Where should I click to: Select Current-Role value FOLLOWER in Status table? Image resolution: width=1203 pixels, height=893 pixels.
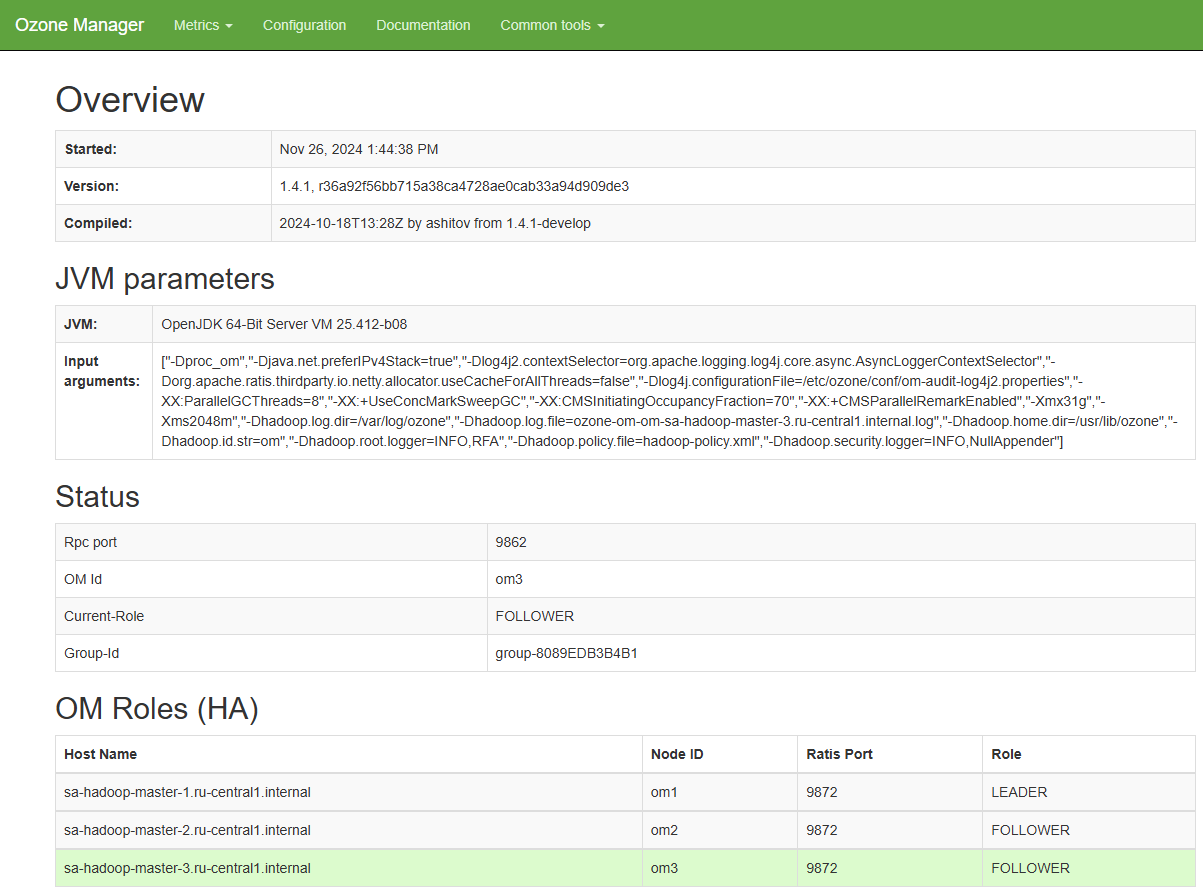point(535,616)
